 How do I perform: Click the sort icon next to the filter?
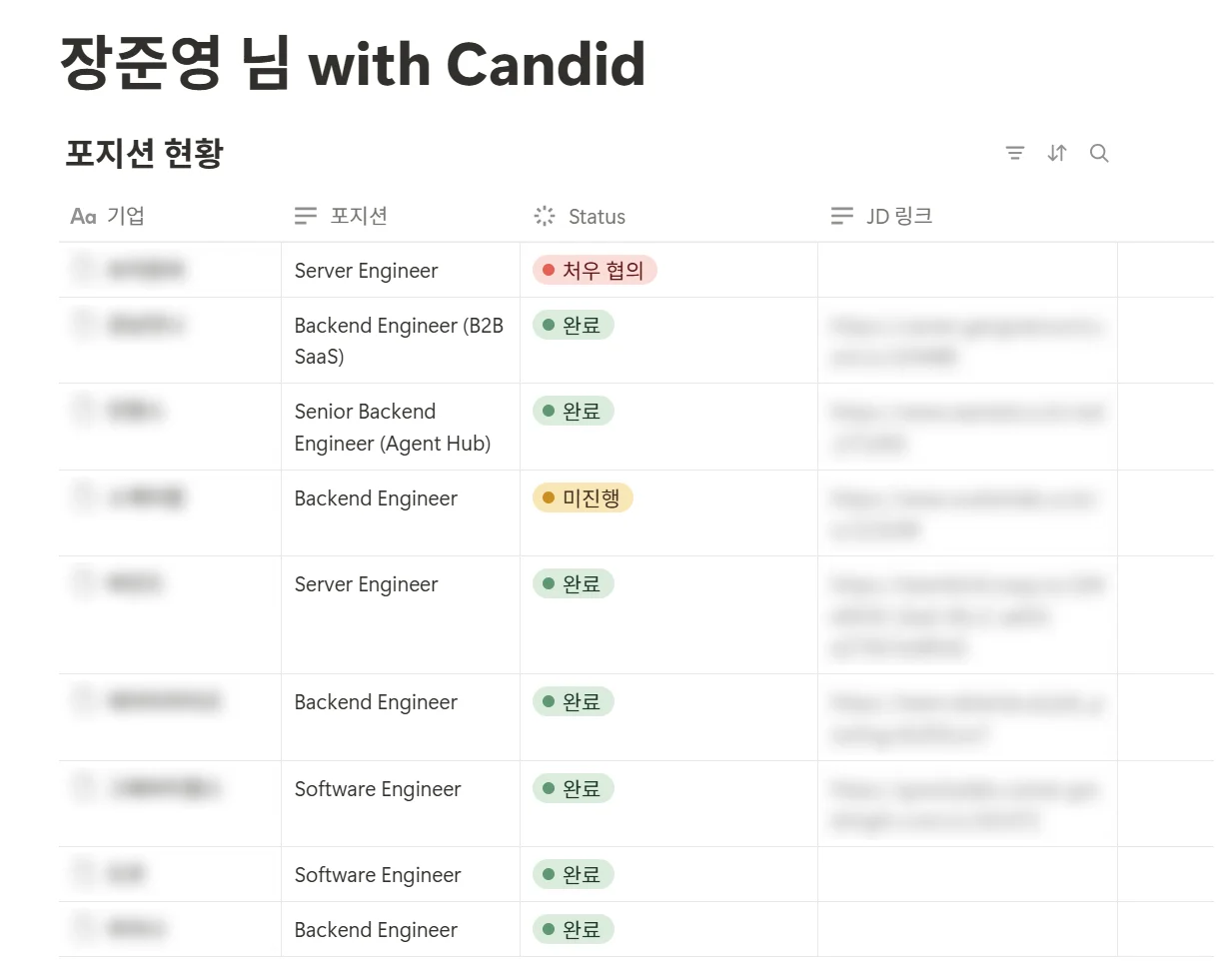(1057, 153)
